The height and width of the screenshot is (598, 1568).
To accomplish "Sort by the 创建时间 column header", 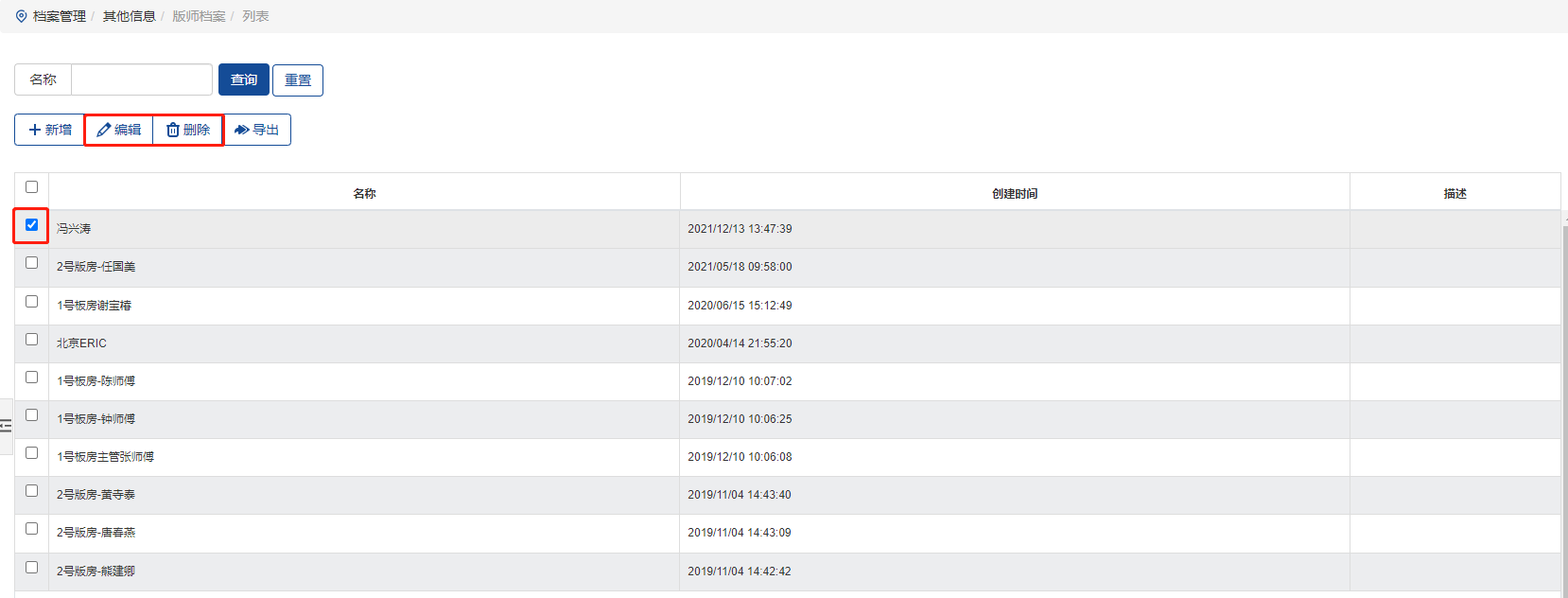I will click(x=1014, y=193).
